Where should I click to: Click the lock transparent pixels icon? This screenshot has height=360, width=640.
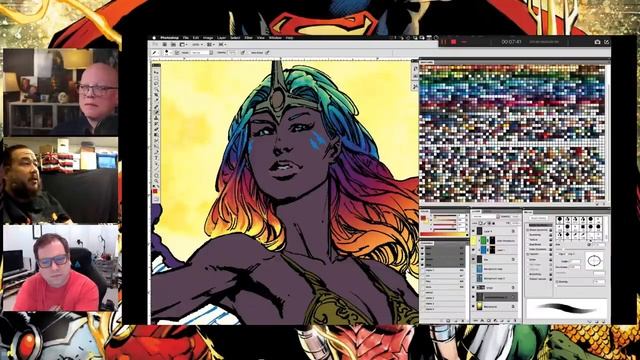pos(481,223)
